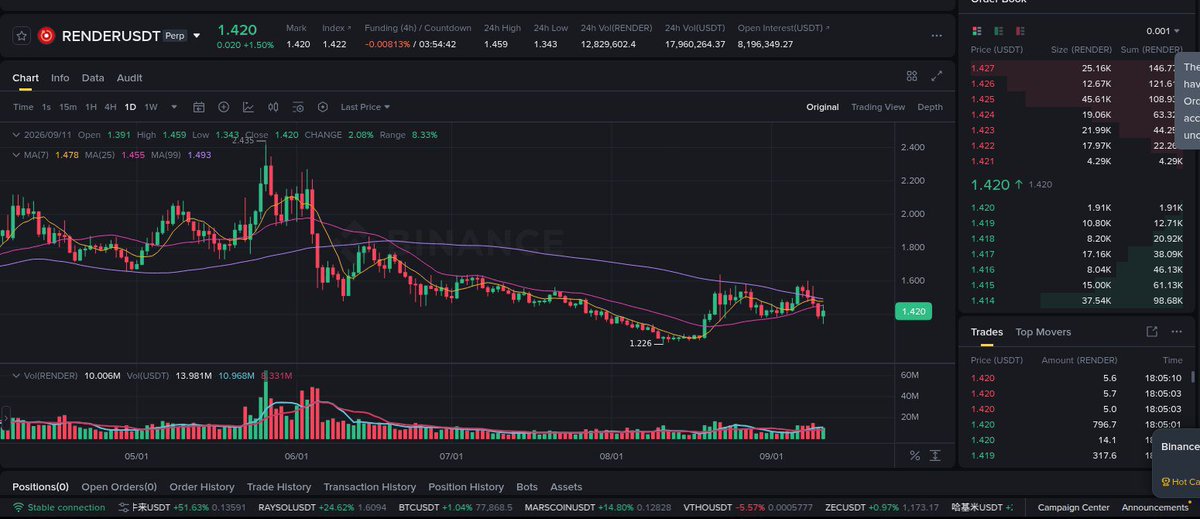This screenshot has width=1200, height=519.
Task: Select the 1D time interval
Action: (x=130, y=107)
